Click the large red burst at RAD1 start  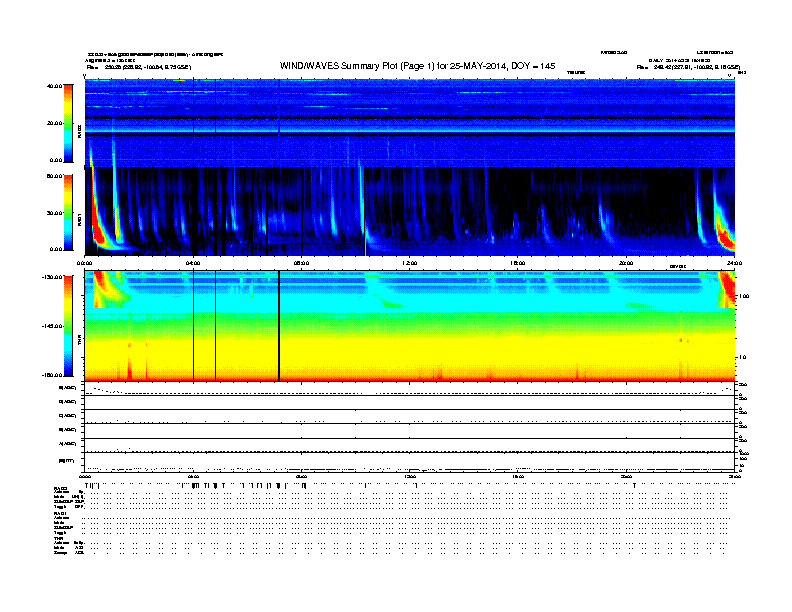100,230
